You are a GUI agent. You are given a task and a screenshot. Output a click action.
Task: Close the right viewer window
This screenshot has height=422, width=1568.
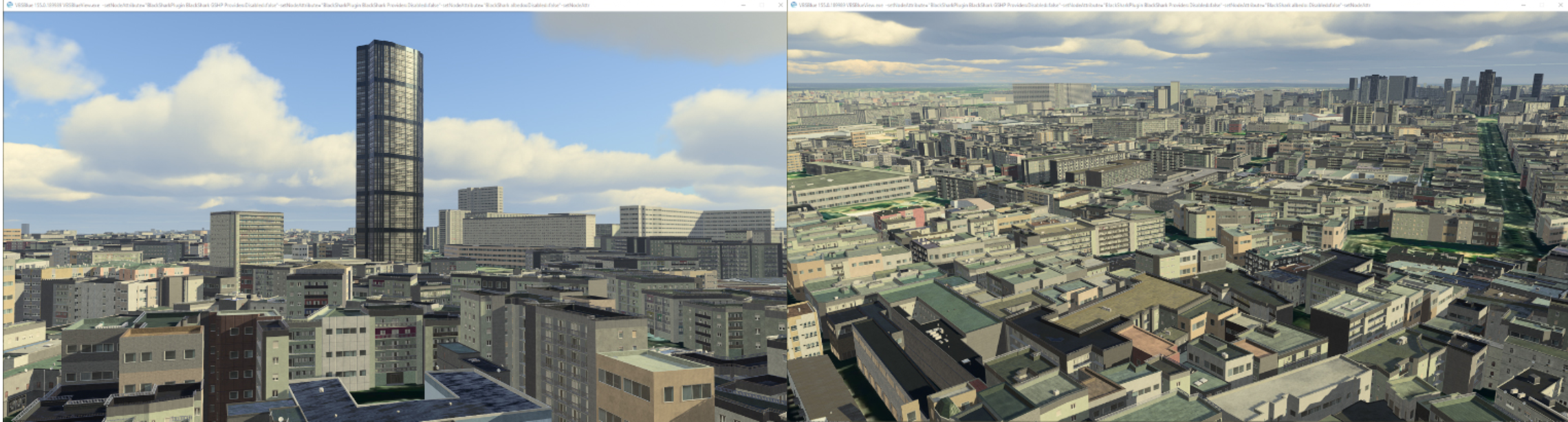[x=1561, y=5]
